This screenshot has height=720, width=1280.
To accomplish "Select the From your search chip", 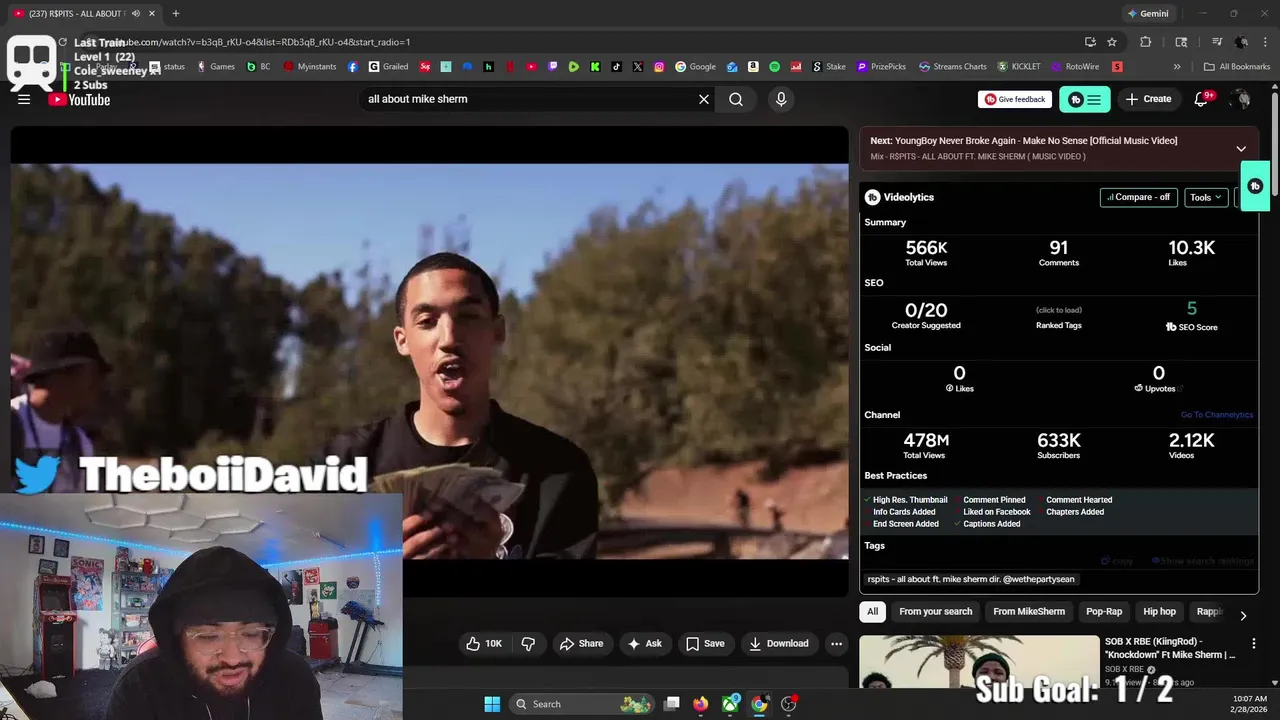I will 936,611.
